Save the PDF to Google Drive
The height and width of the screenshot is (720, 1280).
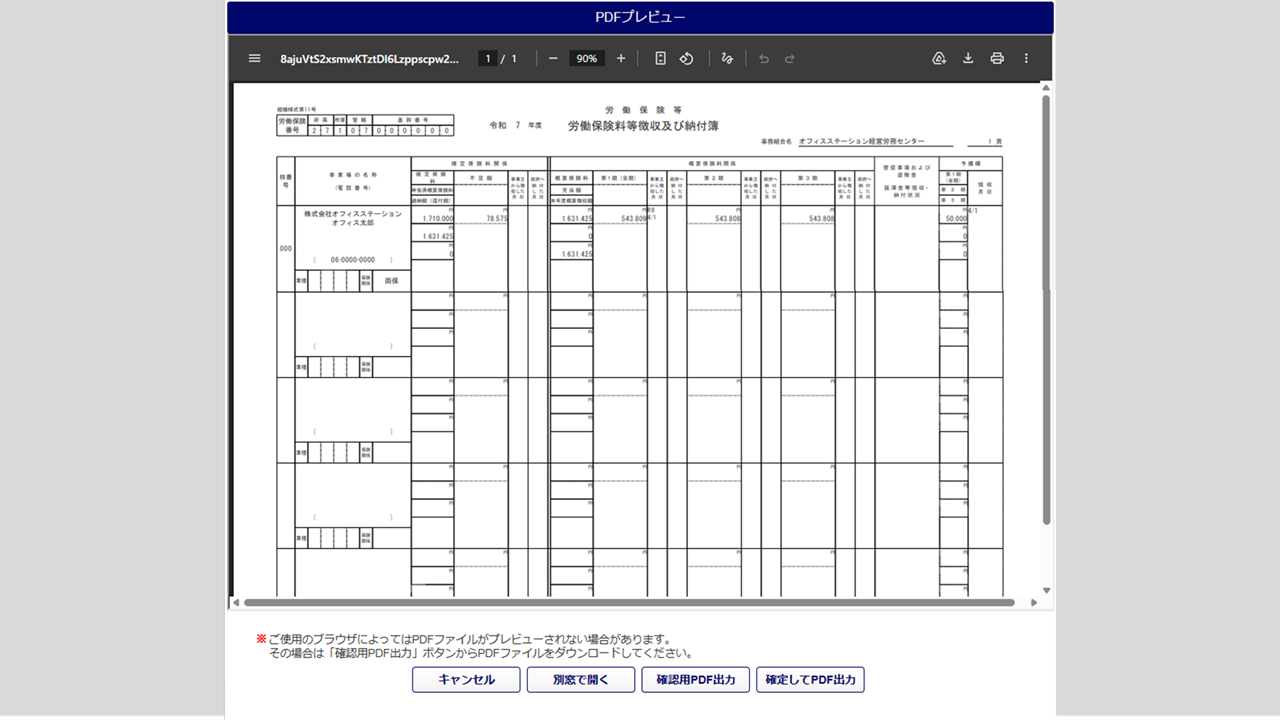click(939, 59)
